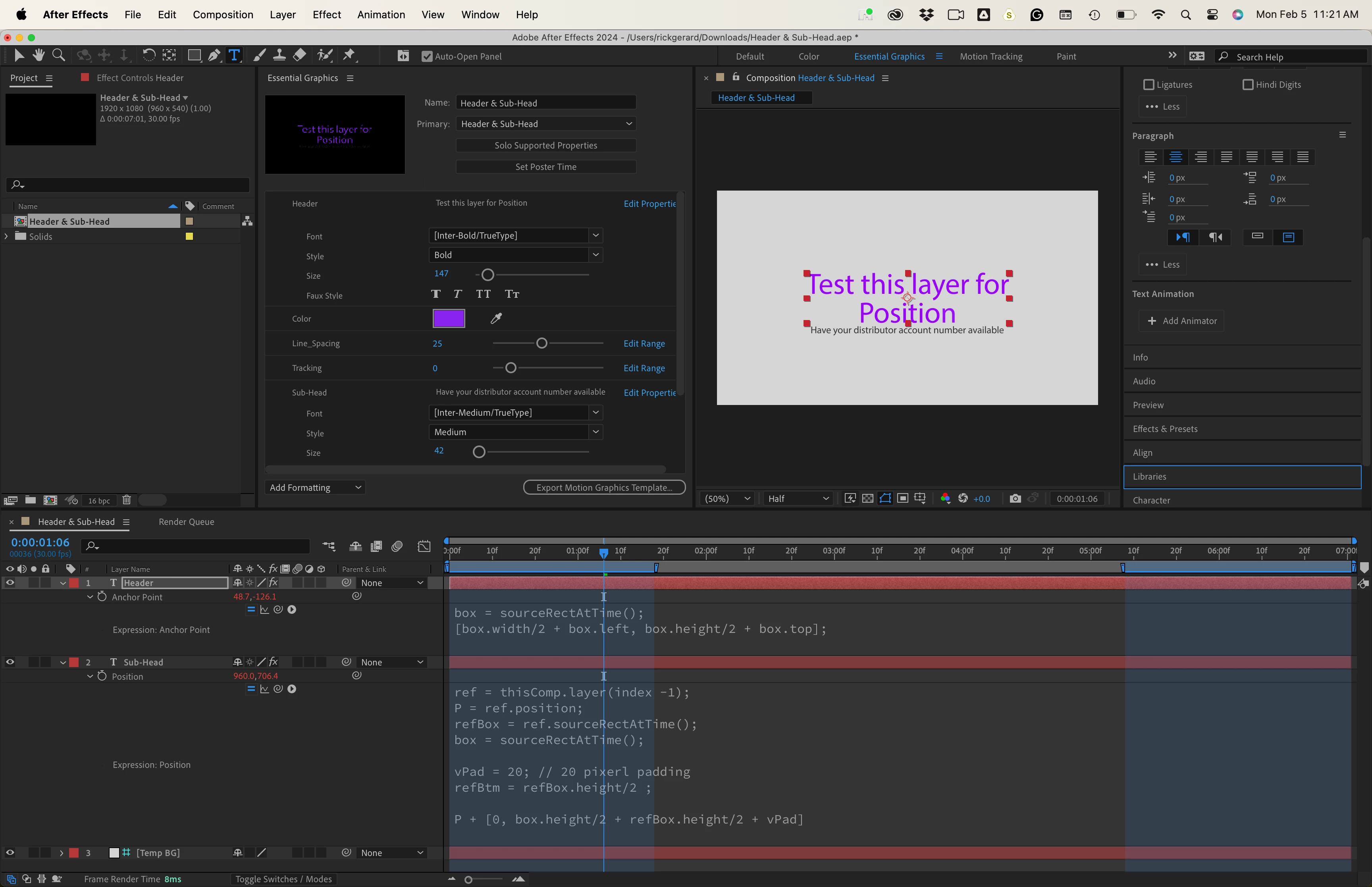
Task: Switch to the Render Queue tab
Action: 186,522
